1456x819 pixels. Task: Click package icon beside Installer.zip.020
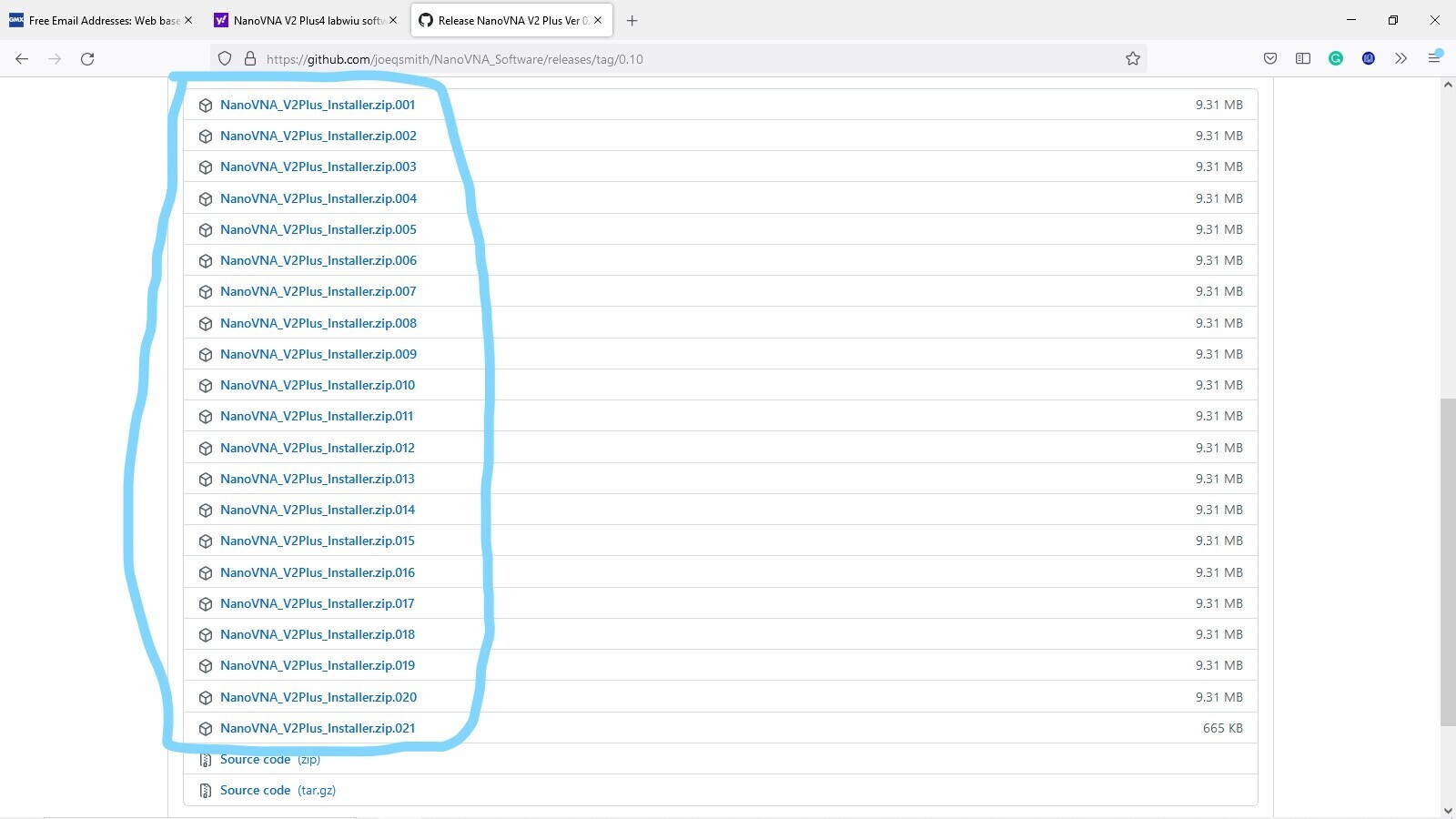[206, 698]
